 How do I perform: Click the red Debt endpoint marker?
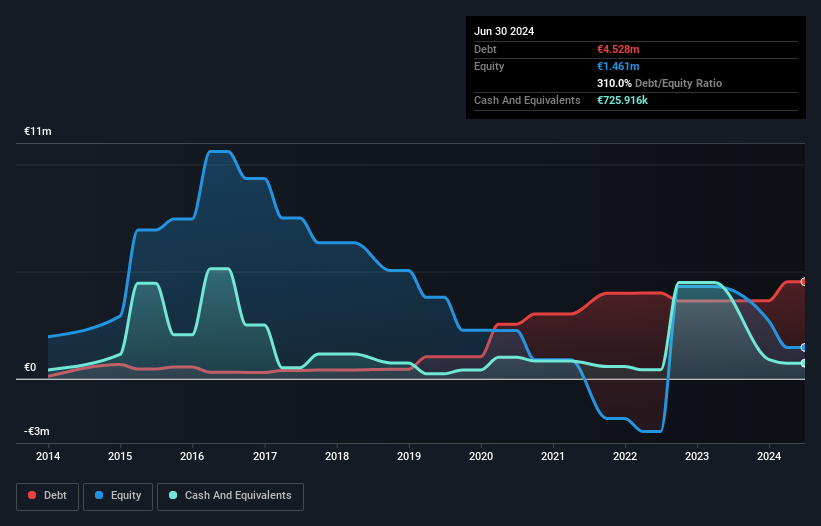coord(804,282)
